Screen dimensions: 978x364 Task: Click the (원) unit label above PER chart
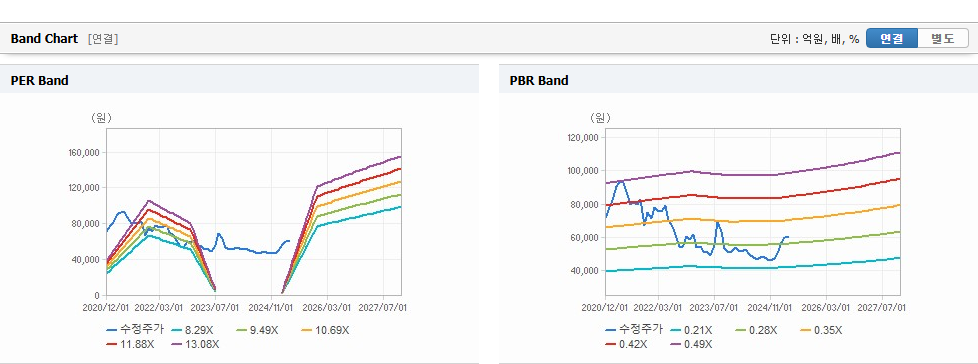point(101,117)
